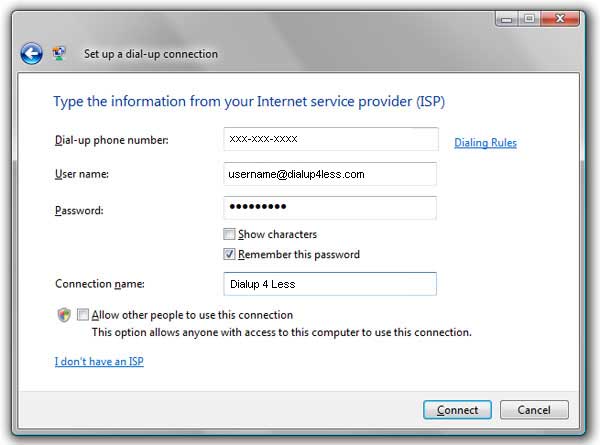The height and width of the screenshot is (445, 600).
Task: Click the dial-up wizard network icon
Action: 59,54
